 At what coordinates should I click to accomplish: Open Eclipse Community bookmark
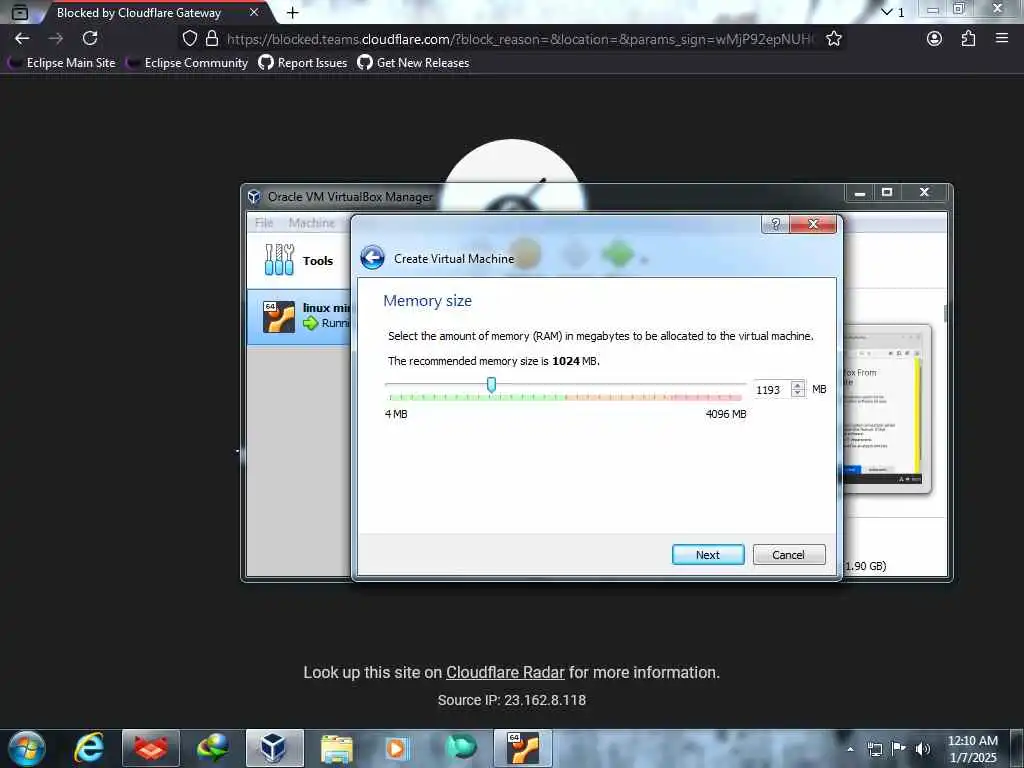click(188, 63)
